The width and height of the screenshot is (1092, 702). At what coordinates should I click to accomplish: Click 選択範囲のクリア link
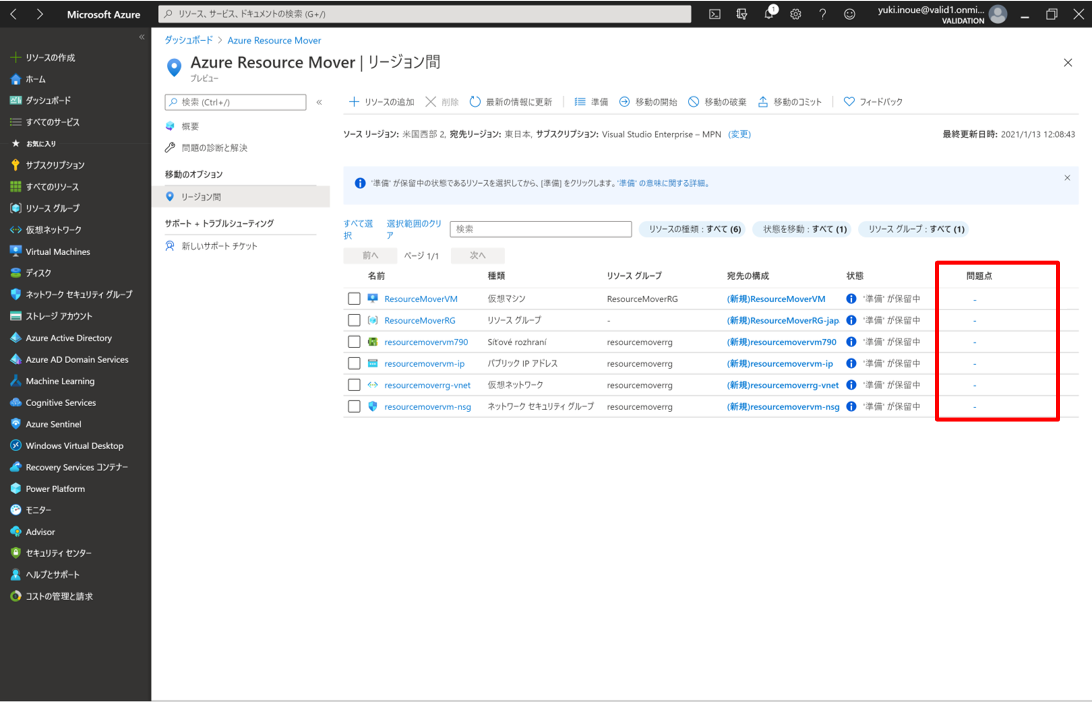coord(414,229)
